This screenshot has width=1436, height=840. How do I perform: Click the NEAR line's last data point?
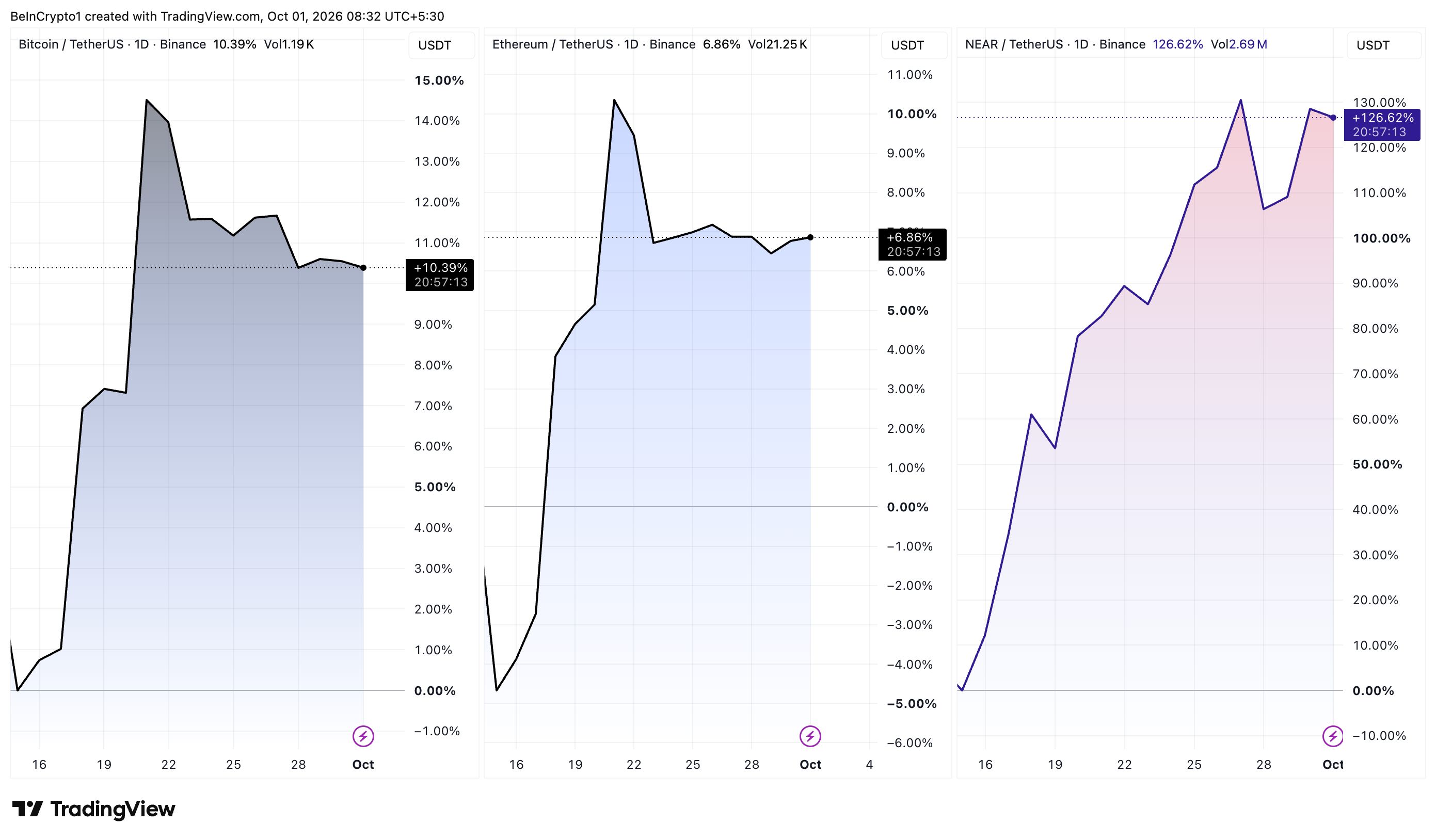(x=1333, y=118)
